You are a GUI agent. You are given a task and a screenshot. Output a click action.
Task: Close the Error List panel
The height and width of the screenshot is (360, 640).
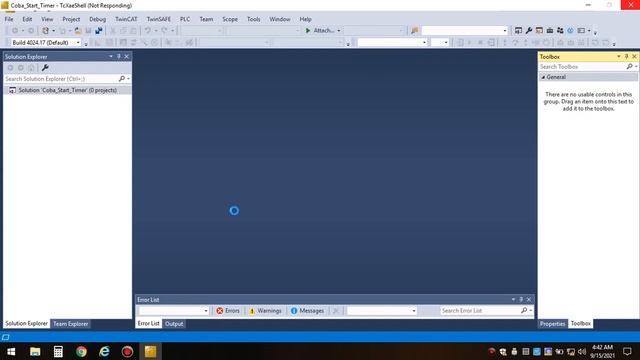pos(529,300)
